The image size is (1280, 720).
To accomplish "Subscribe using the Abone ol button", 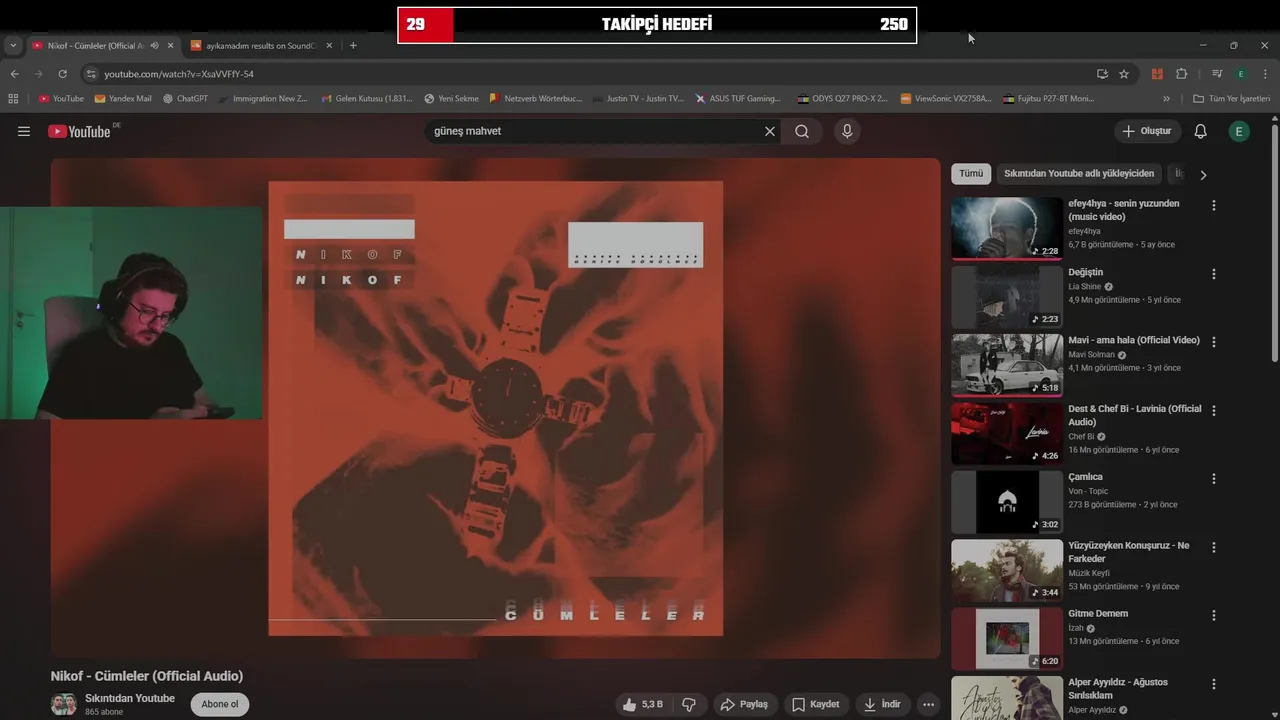I will [x=220, y=704].
